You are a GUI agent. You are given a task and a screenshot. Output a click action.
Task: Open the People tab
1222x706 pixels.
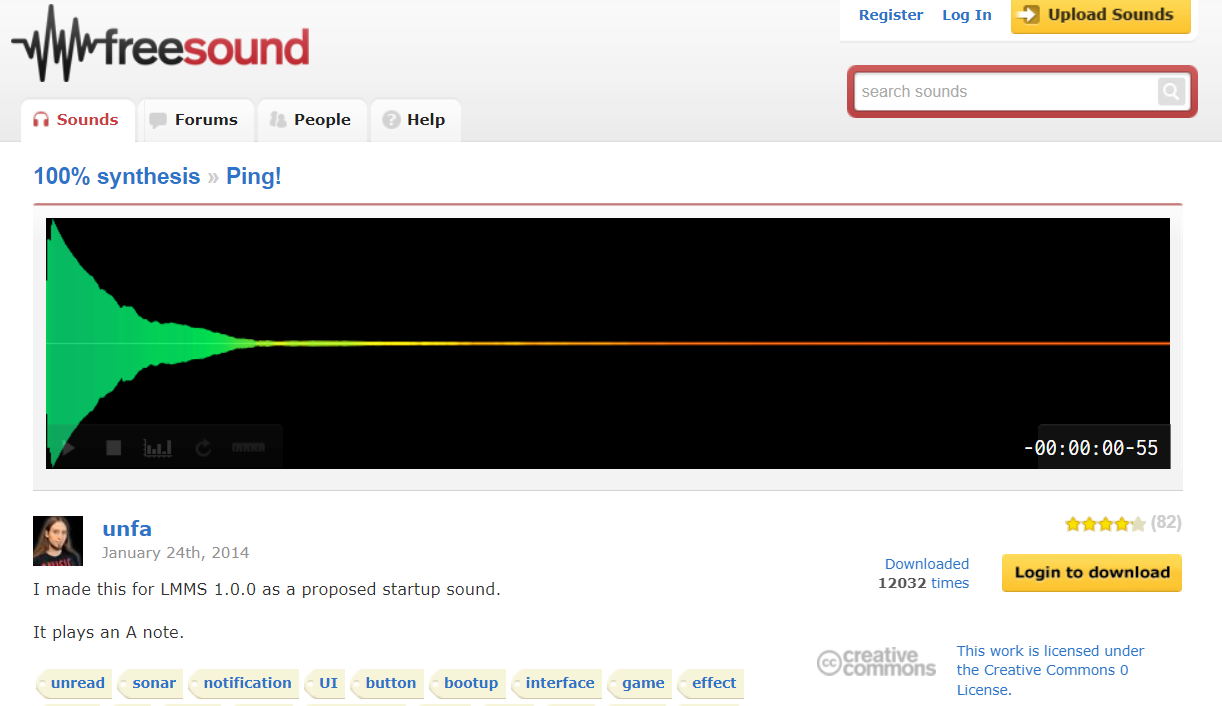[x=310, y=120]
